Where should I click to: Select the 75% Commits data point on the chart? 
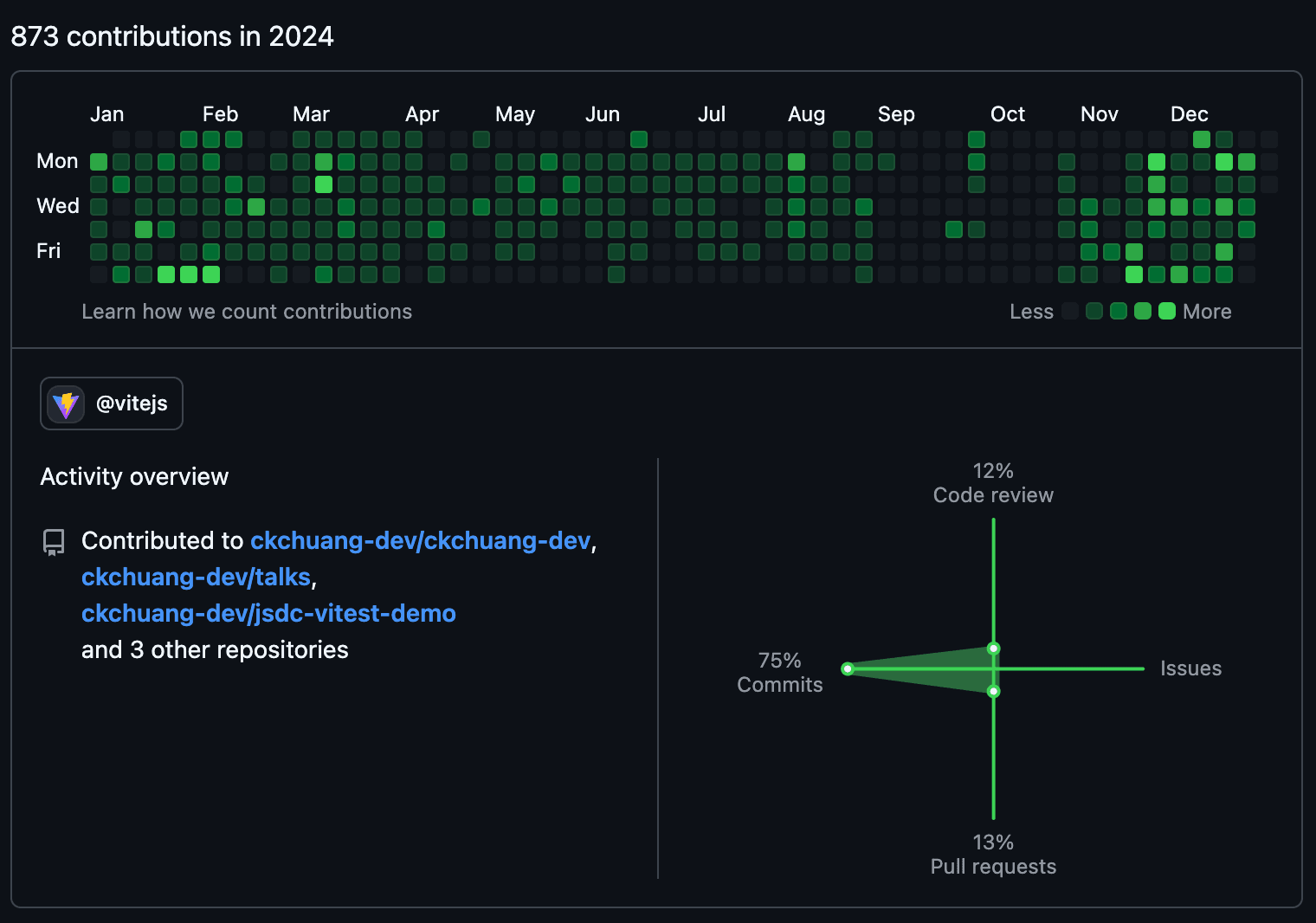pyautogui.click(x=847, y=668)
